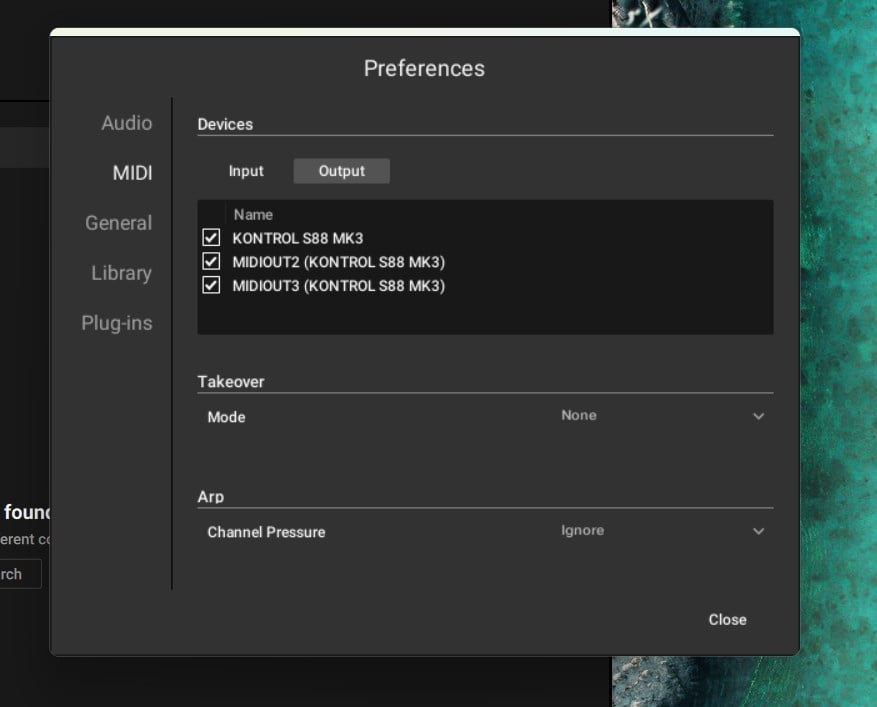
Task: Disable the MIDIOUT3 (KONTROL S88 MK3) checkbox
Action: 211,285
